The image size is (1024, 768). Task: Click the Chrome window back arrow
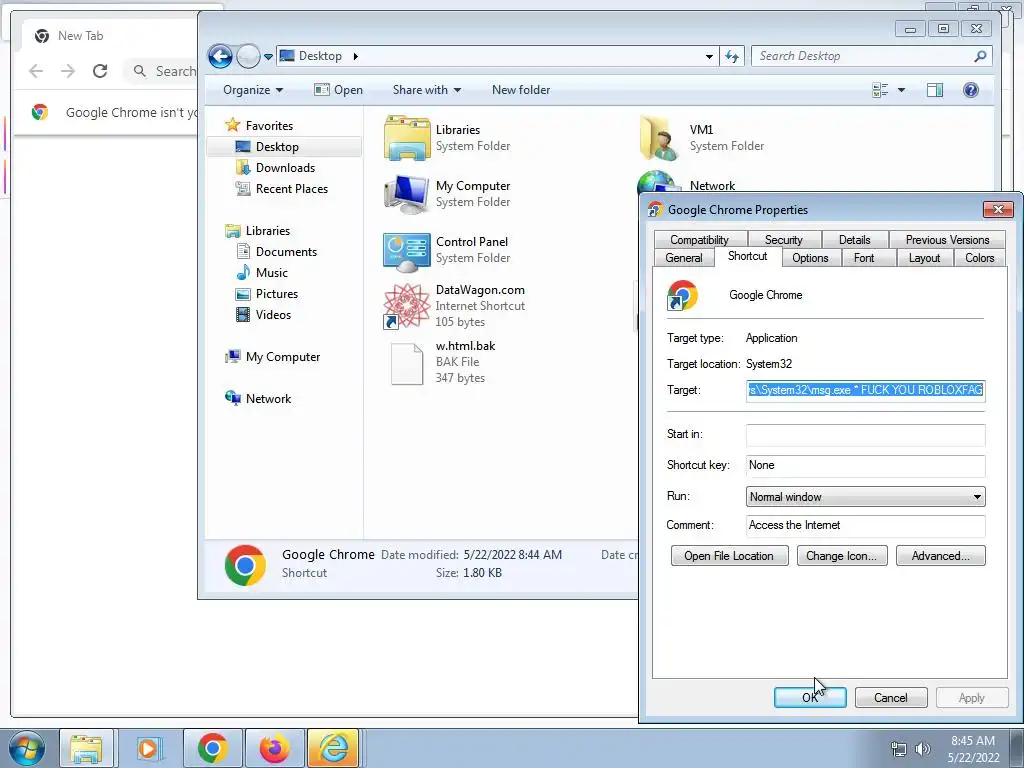pyautogui.click(x=36, y=71)
